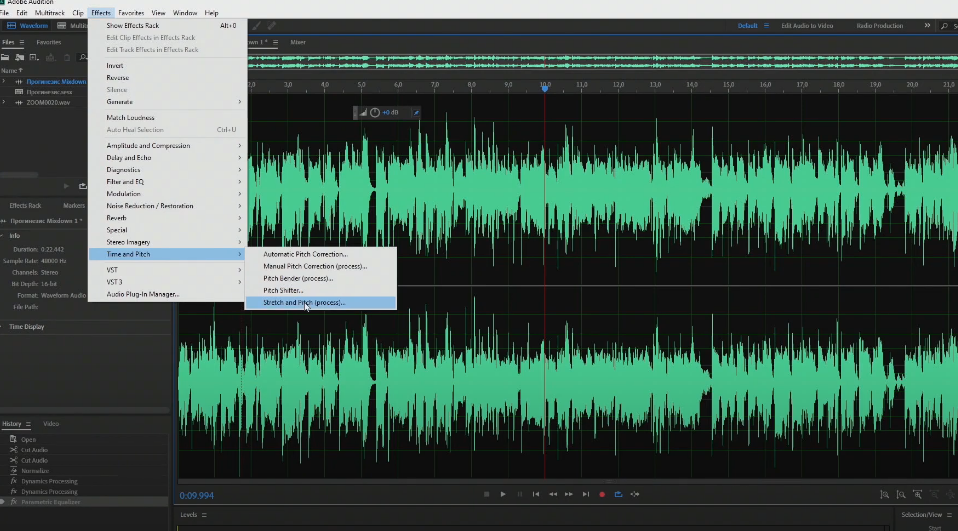Open the History panel menu icon
Image resolution: width=958 pixels, height=531 pixels.
[x=28, y=424]
